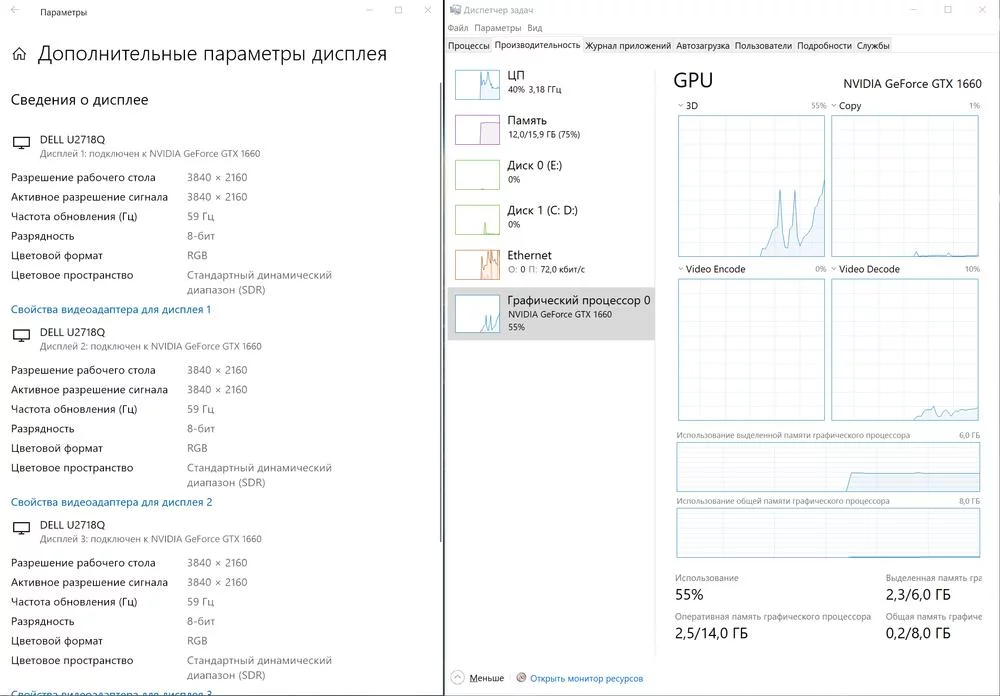Click the back arrow in Параметры window
Image resolution: width=1000 pixels, height=696 pixels.
pyautogui.click(x=15, y=10)
